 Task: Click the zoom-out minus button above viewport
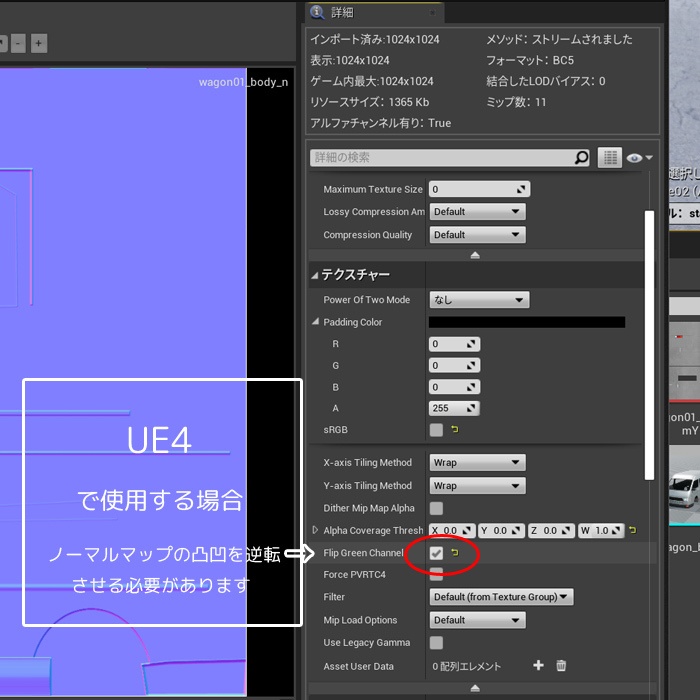(x=18, y=43)
